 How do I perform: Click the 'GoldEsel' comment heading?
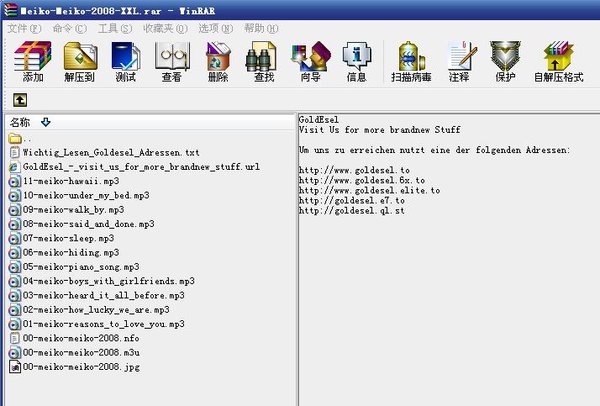pos(319,119)
